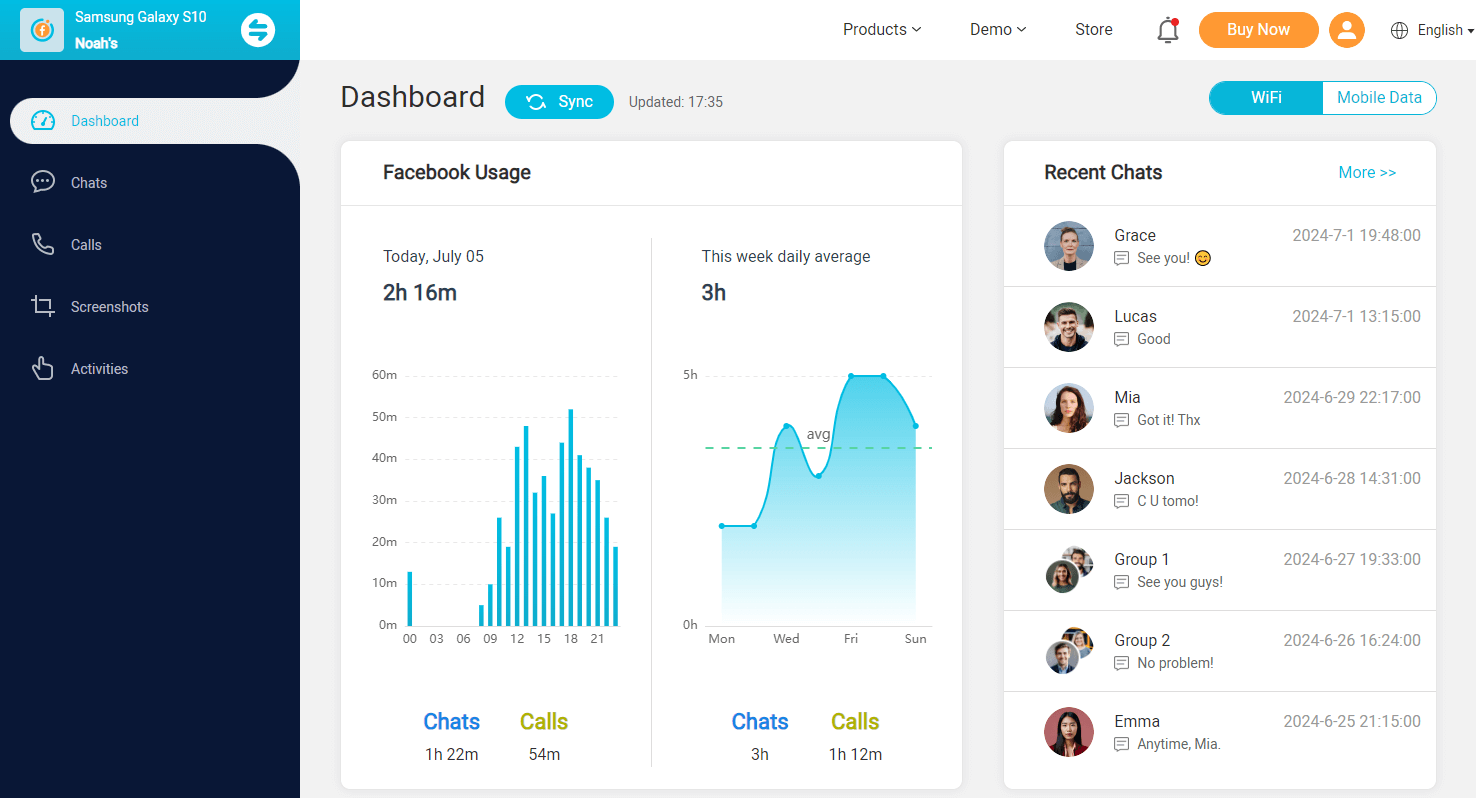Click the device switch icon beside Samsung Galaxy S10

(x=258, y=30)
